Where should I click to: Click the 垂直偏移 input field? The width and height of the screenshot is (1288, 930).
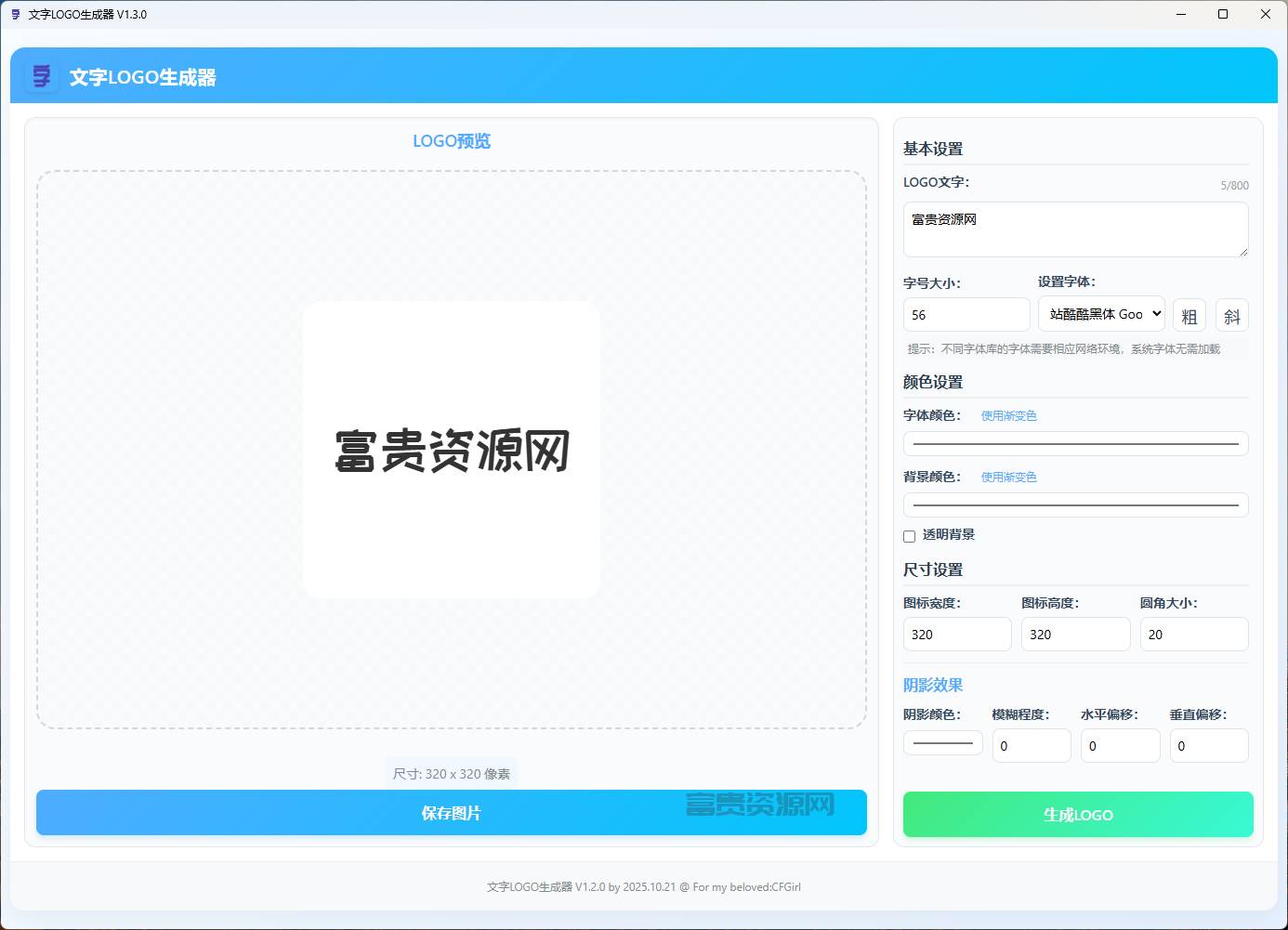(1209, 746)
